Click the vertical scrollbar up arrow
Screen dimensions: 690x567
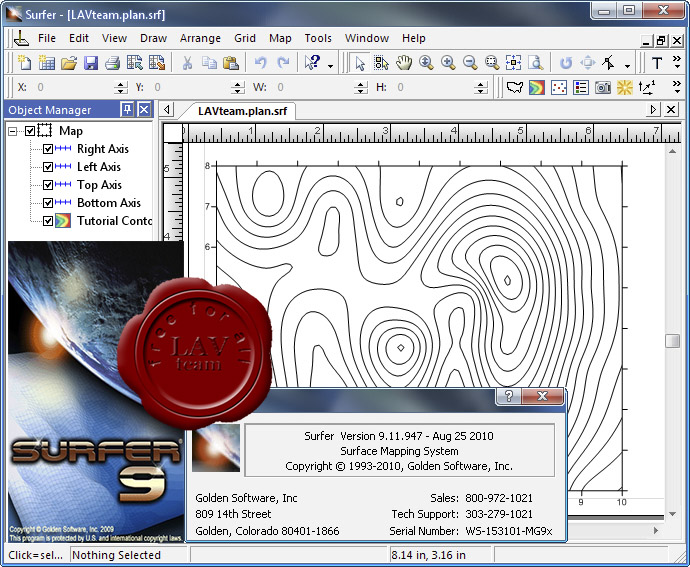pos(672,151)
